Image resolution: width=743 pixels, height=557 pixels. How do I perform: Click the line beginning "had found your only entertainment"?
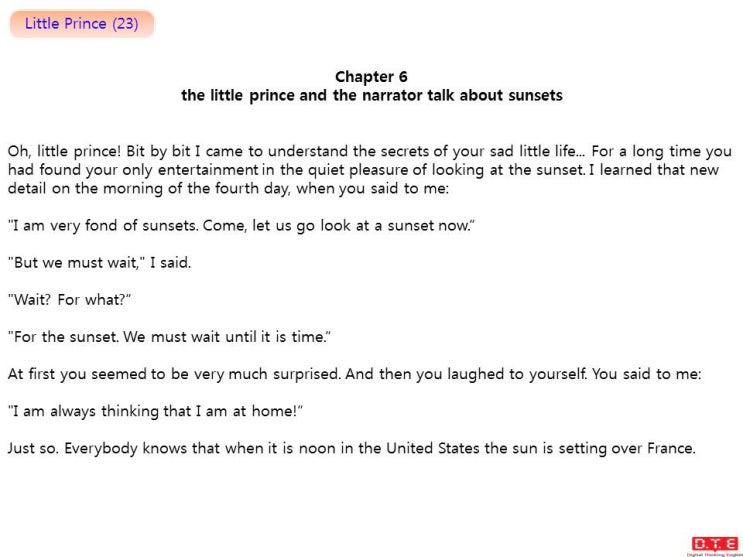[363, 170]
